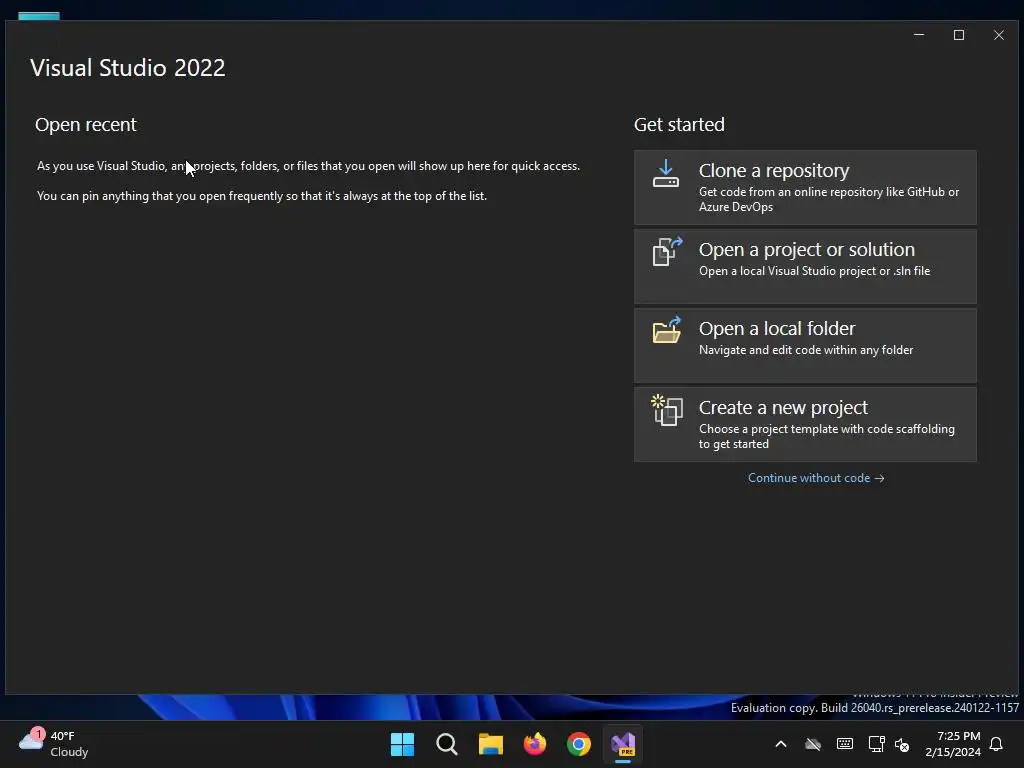Click the 'Visual Studio 2022' title text
This screenshot has height=768, width=1024.
click(x=127, y=68)
